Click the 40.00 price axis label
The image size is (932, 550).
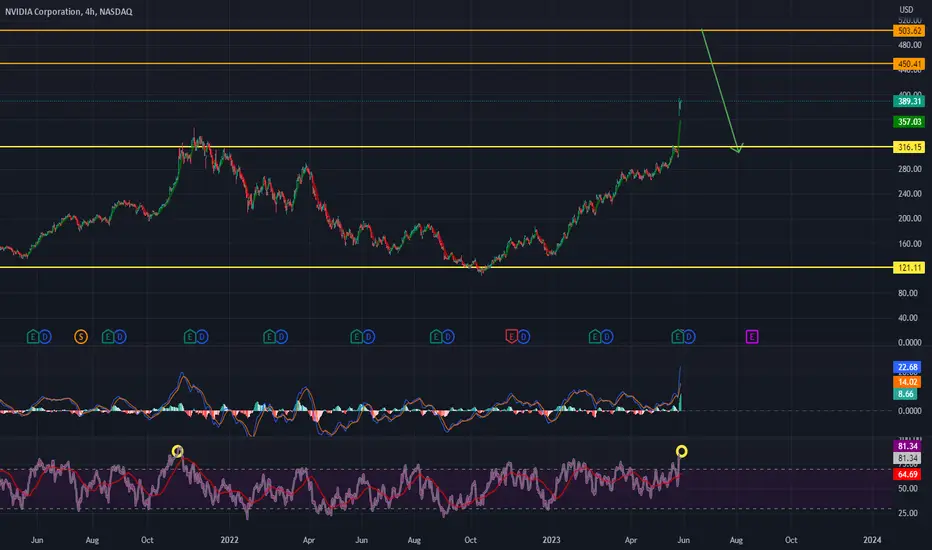(x=909, y=318)
